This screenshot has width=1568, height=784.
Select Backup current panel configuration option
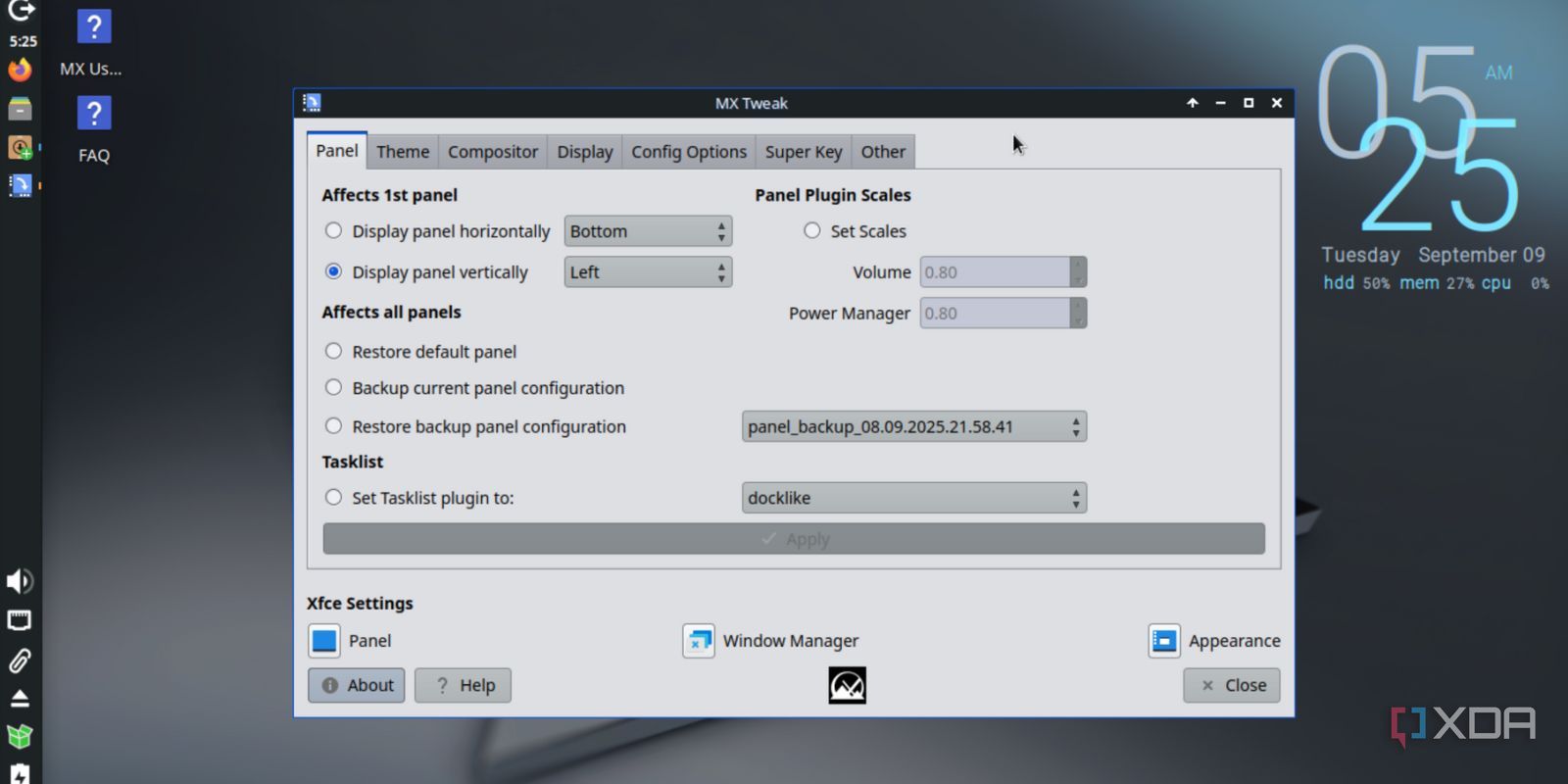[333, 387]
